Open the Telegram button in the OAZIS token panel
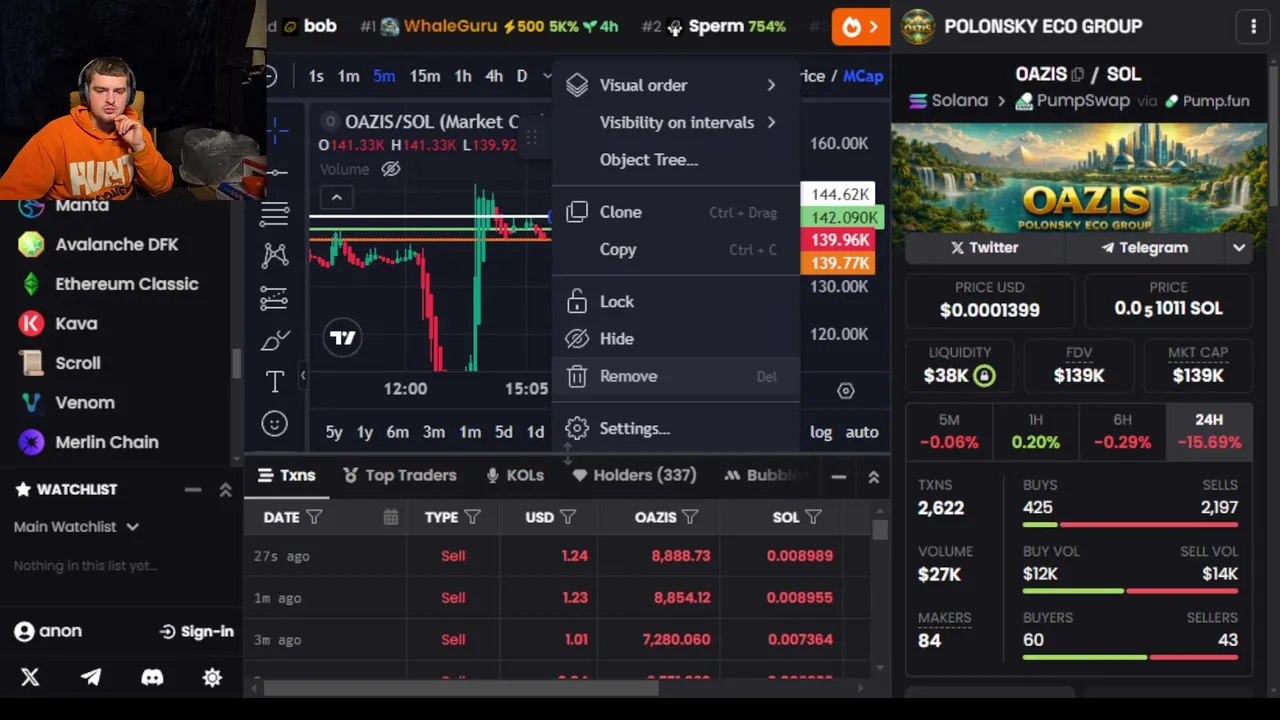The height and width of the screenshot is (720, 1280). click(x=1144, y=248)
